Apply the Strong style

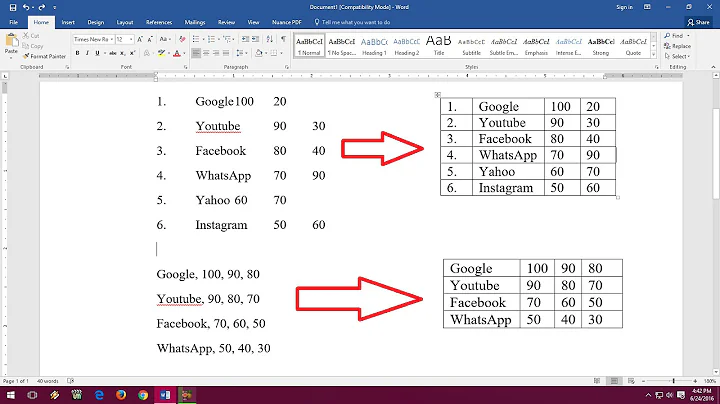pos(601,46)
